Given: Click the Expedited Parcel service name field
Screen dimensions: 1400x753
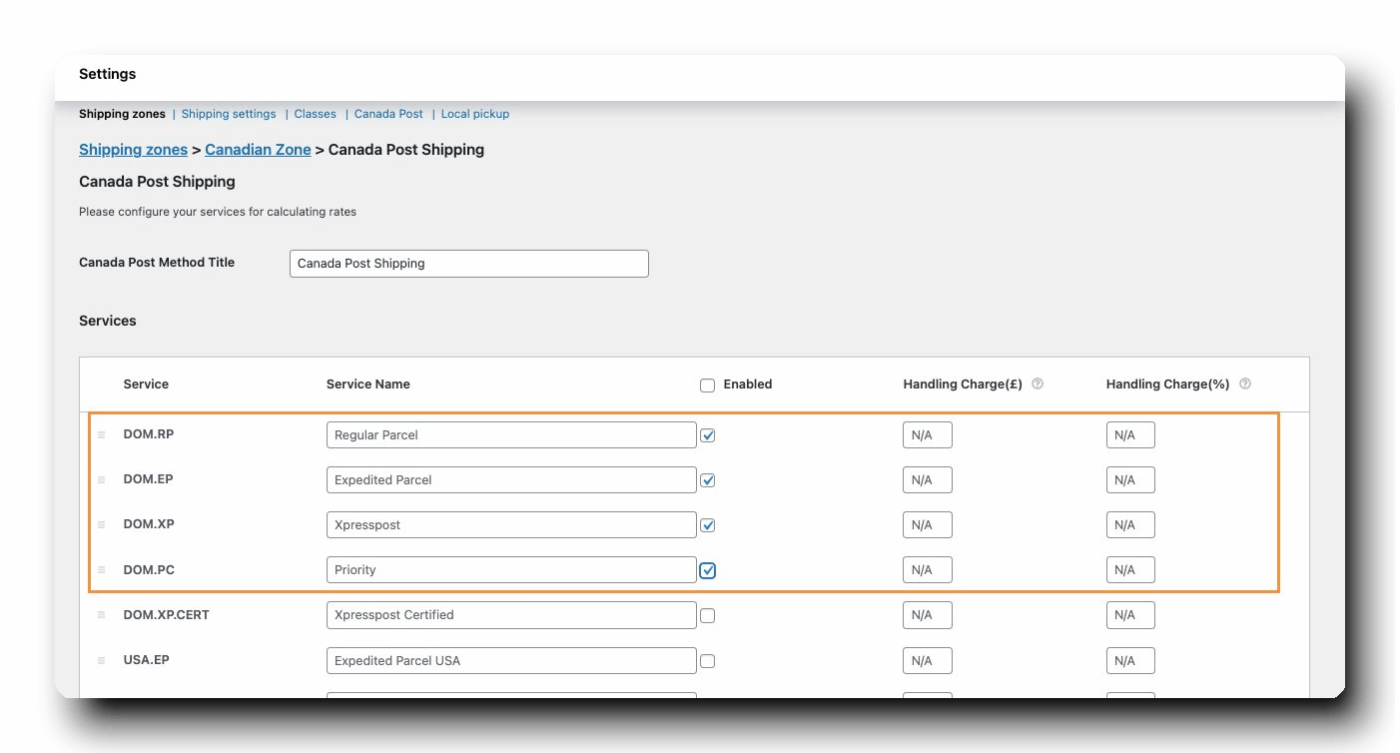Looking at the screenshot, I should click(511, 480).
